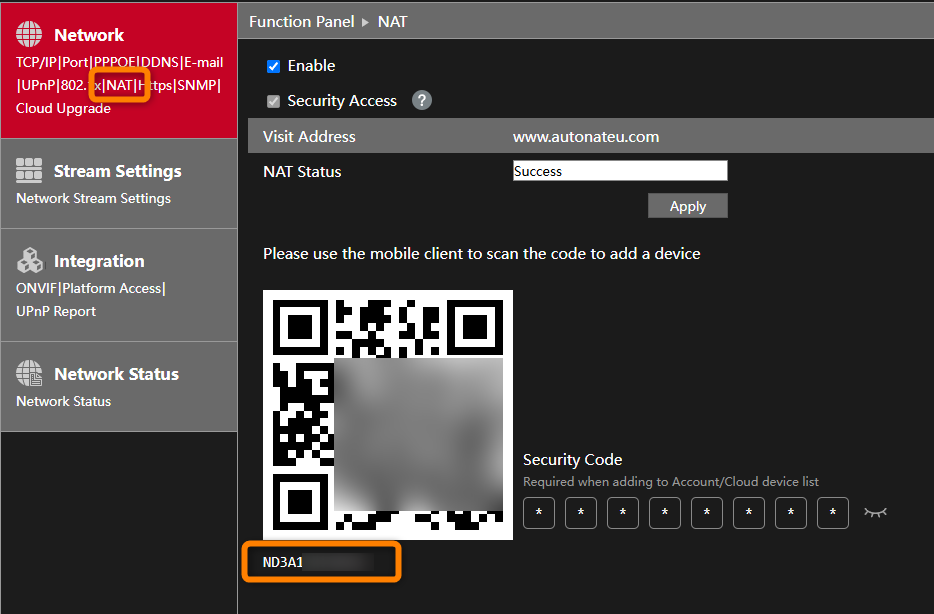Open the Port settings link
934x614 pixels.
(x=75, y=63)
